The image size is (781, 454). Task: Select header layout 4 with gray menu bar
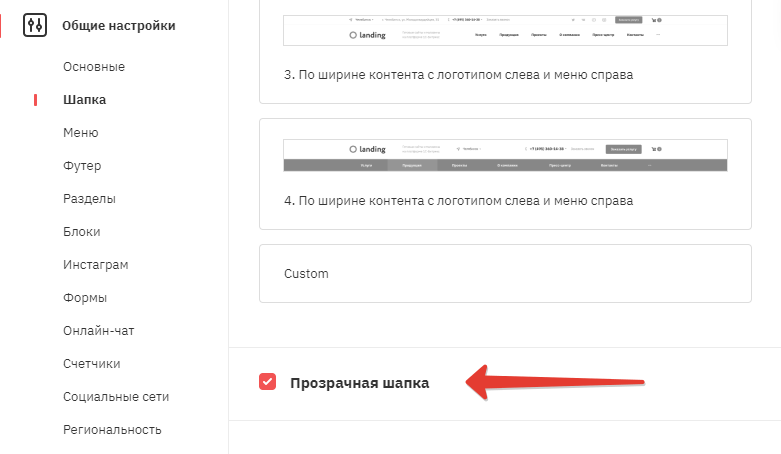pyautogui.click(x=505, y=155)
